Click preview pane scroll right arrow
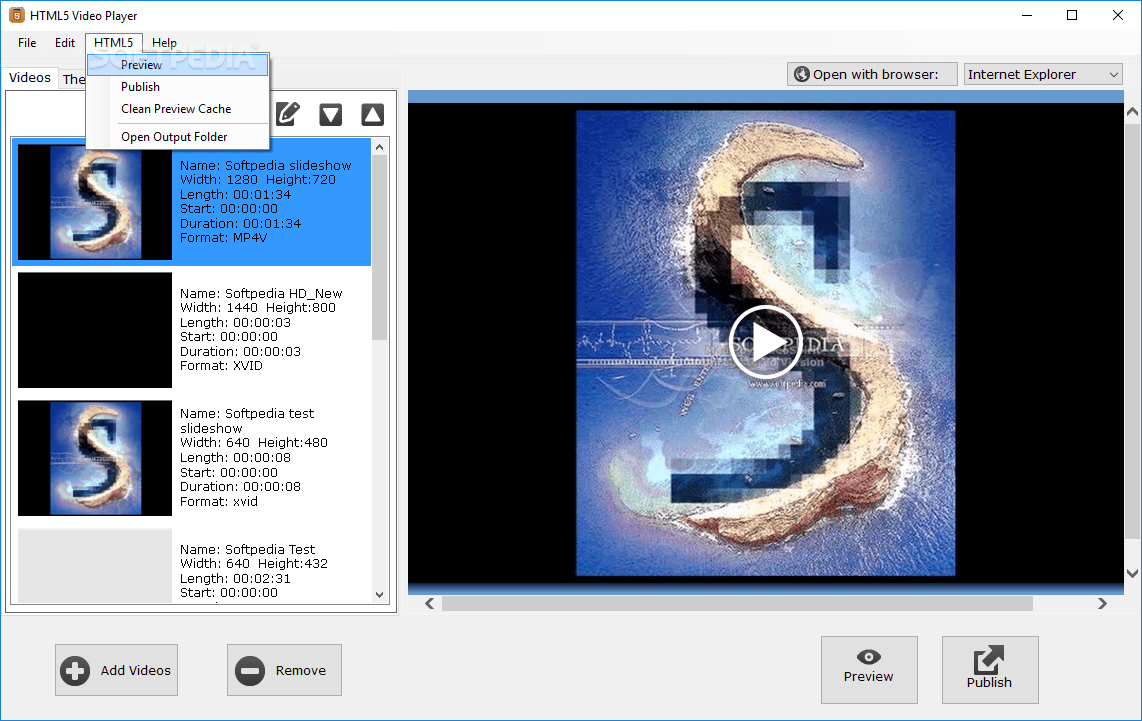Viewport: 1142px width, 721px height. point(1102,604)
